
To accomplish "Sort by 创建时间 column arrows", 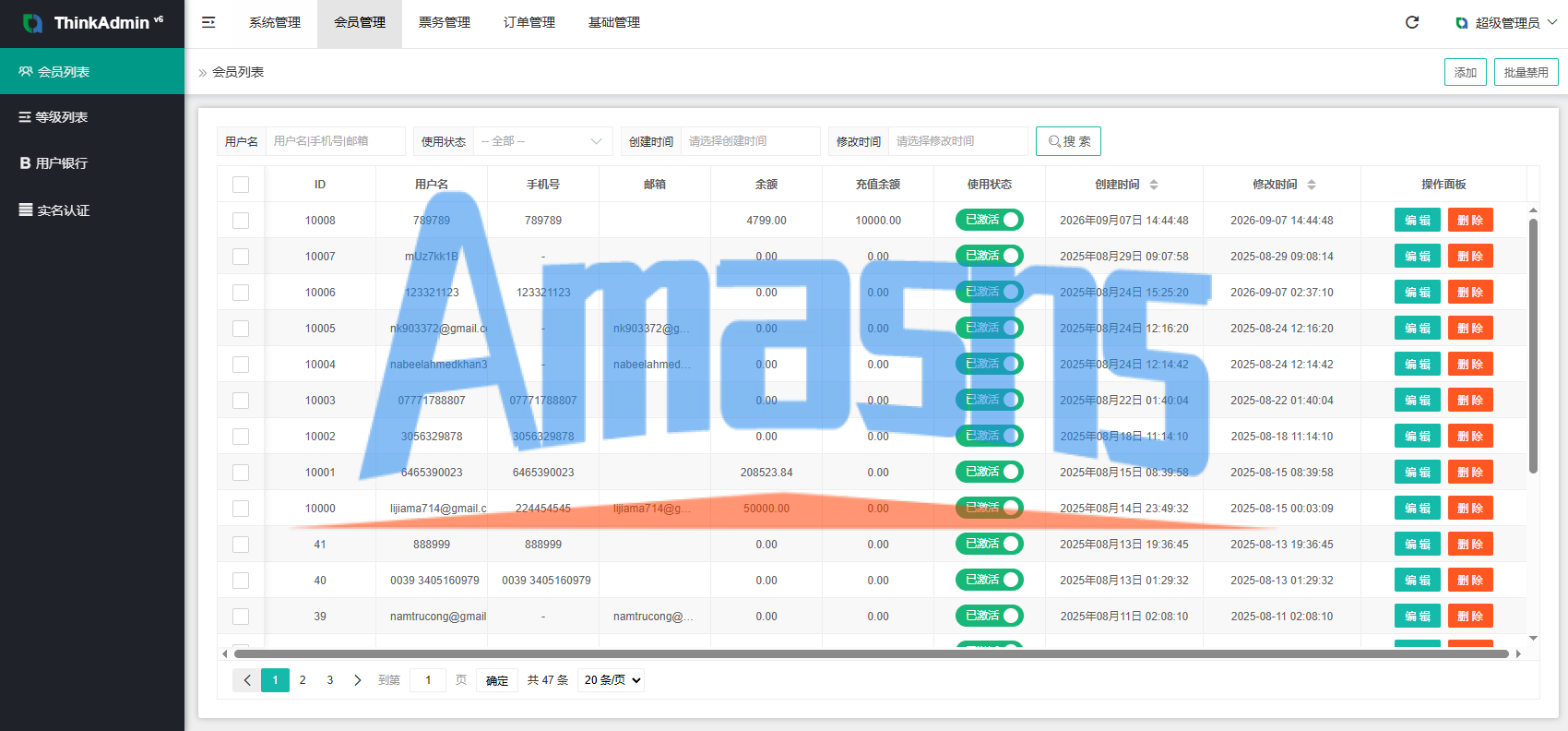I will 1154,185.
